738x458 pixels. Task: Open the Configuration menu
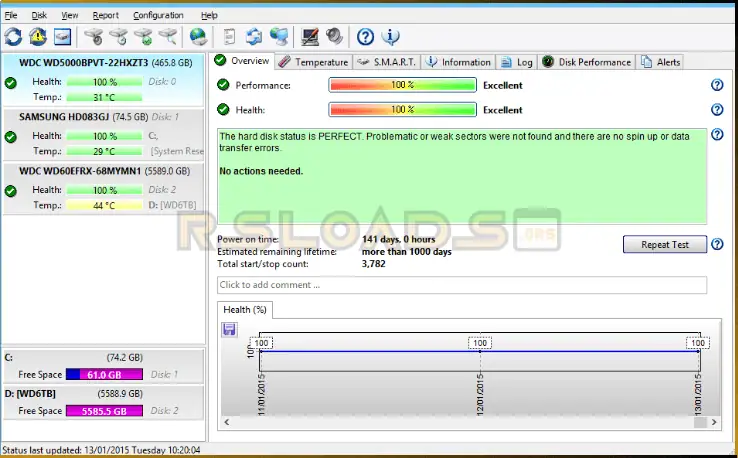pos(158,15)
